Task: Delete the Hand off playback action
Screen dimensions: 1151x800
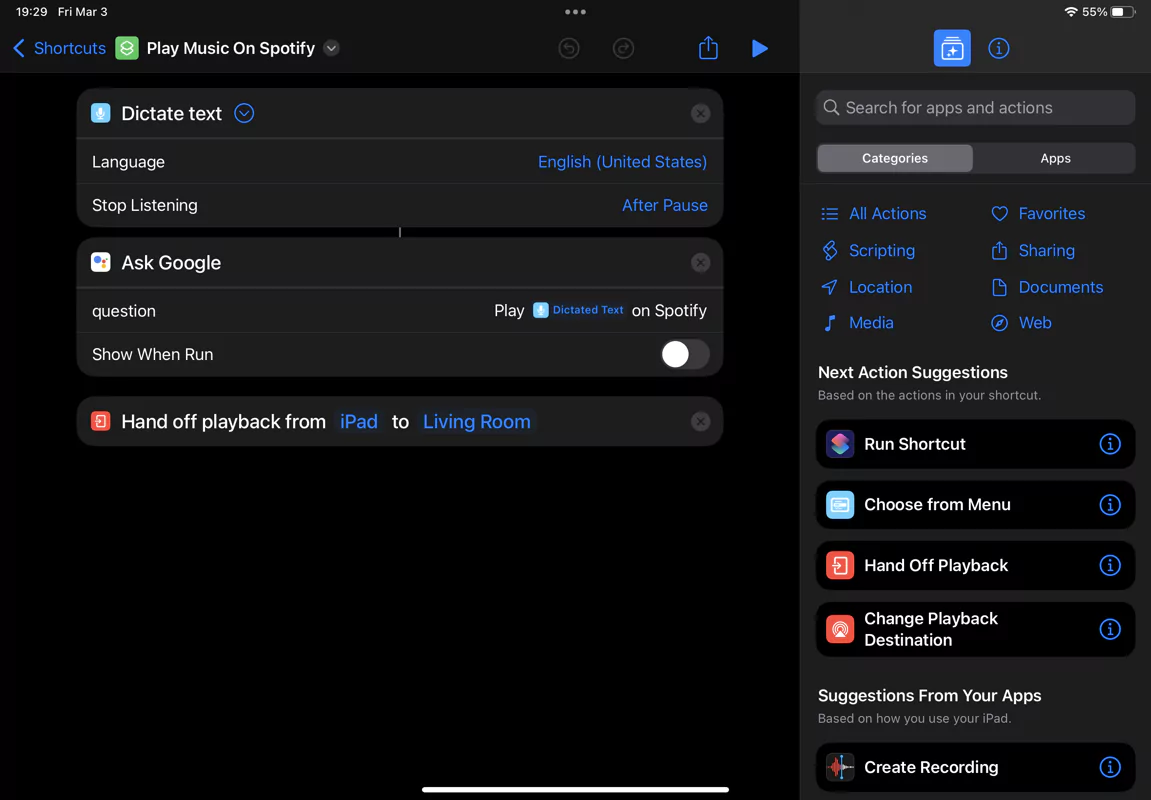Action: pos(700,422)
